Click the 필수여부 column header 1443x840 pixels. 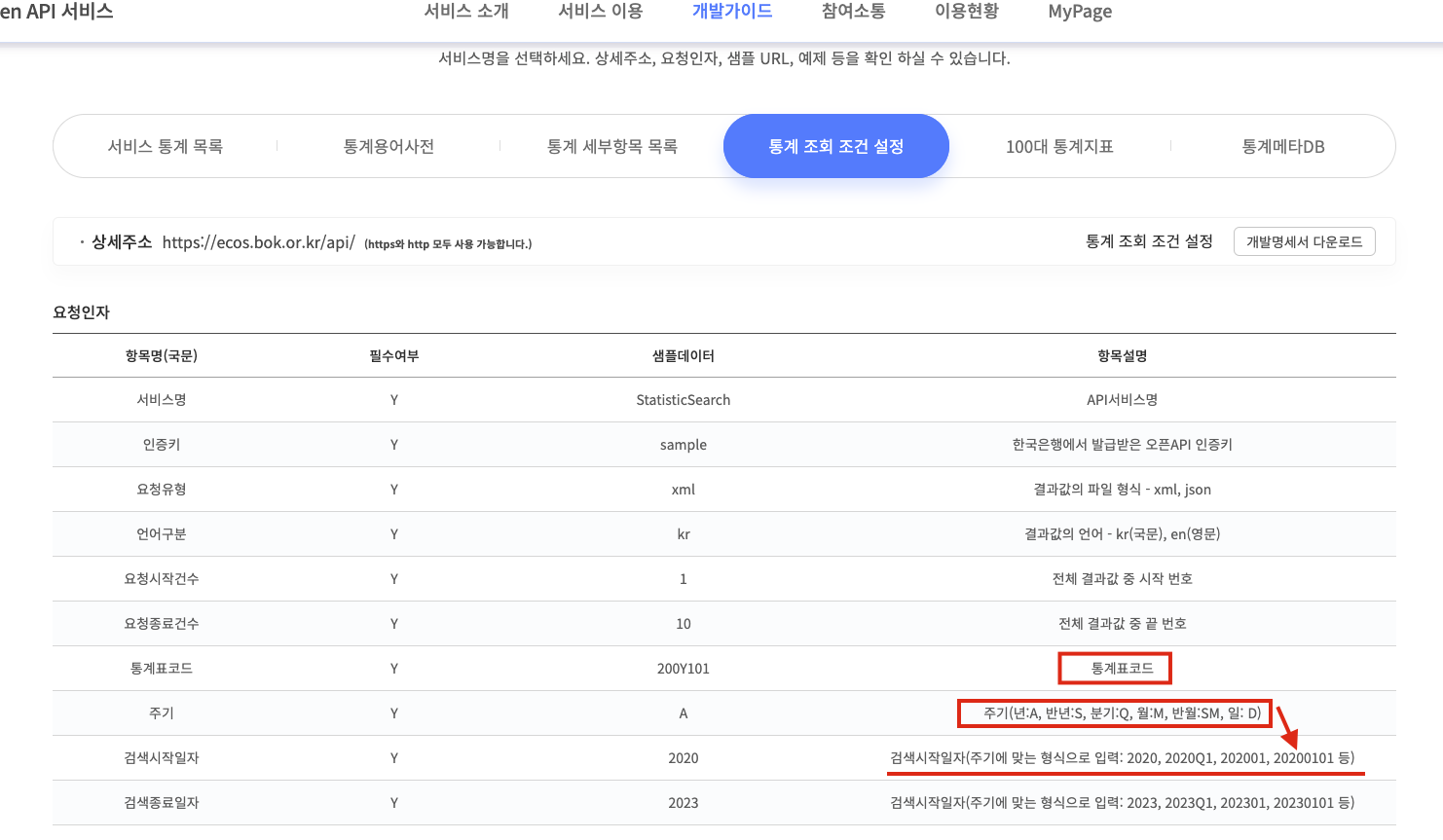coord(394,356)
